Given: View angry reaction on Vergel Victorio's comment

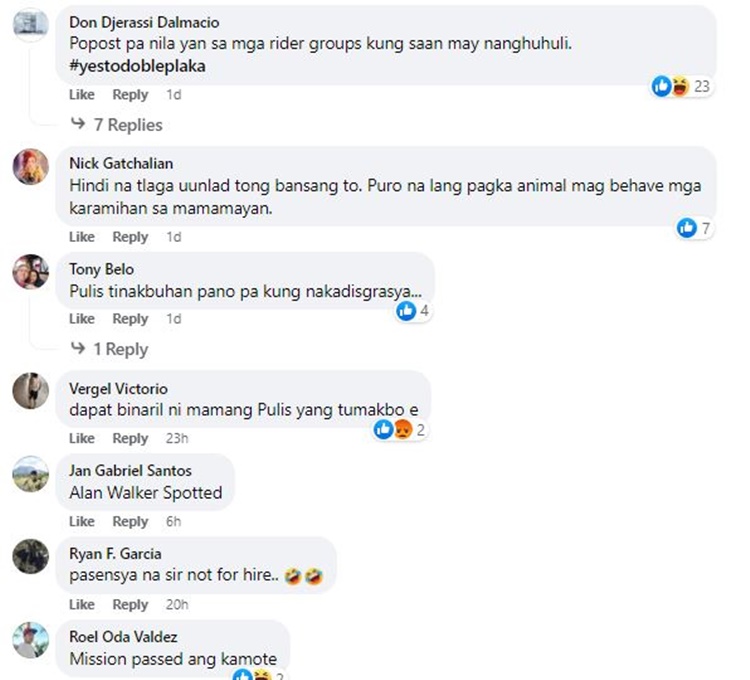Looking at the screenshot, I should pyautogui.click(x=403, y=429).
